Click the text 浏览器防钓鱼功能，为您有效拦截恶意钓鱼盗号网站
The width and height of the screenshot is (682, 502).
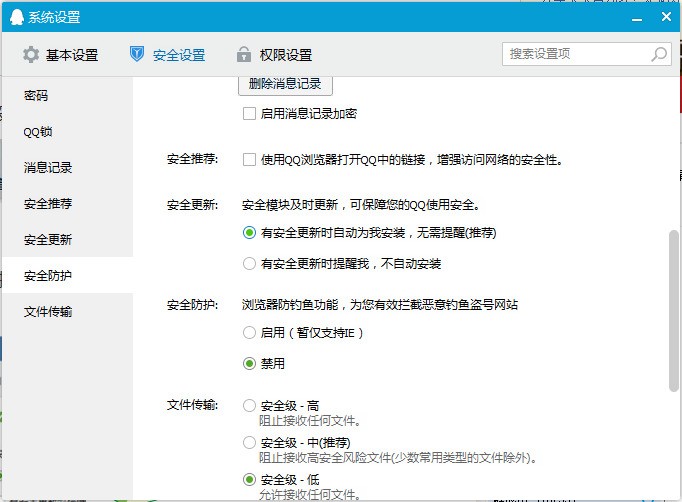380,305
